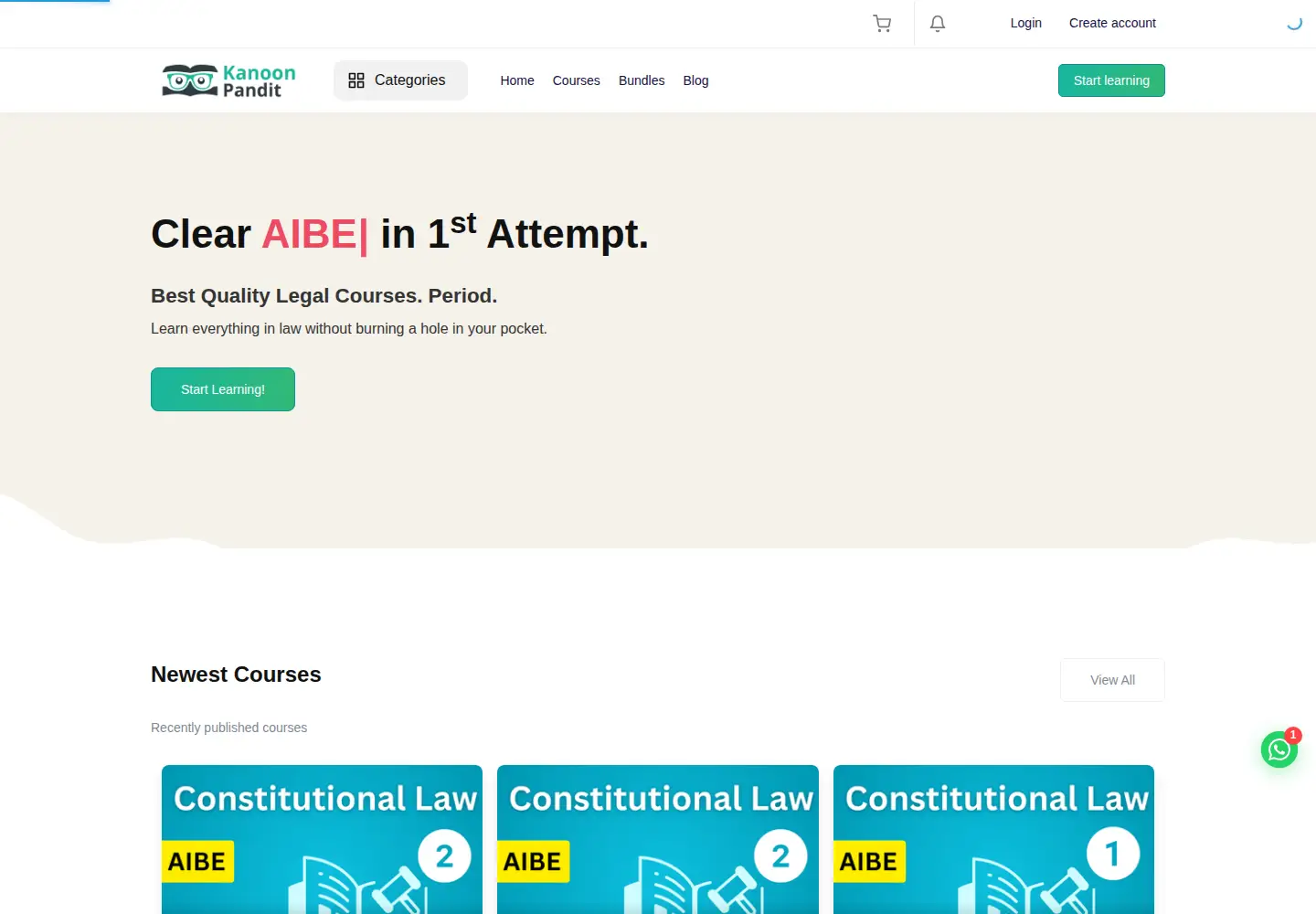This screenshot has width=1316, height=914.
Task: Open the notifications bell
Action: point(938,24)
